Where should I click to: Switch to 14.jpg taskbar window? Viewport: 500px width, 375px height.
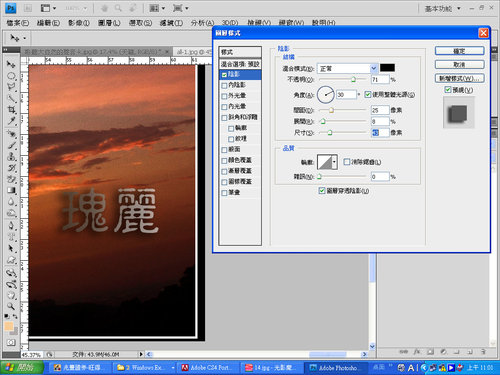pyautogui.click(x=271, y=368)
